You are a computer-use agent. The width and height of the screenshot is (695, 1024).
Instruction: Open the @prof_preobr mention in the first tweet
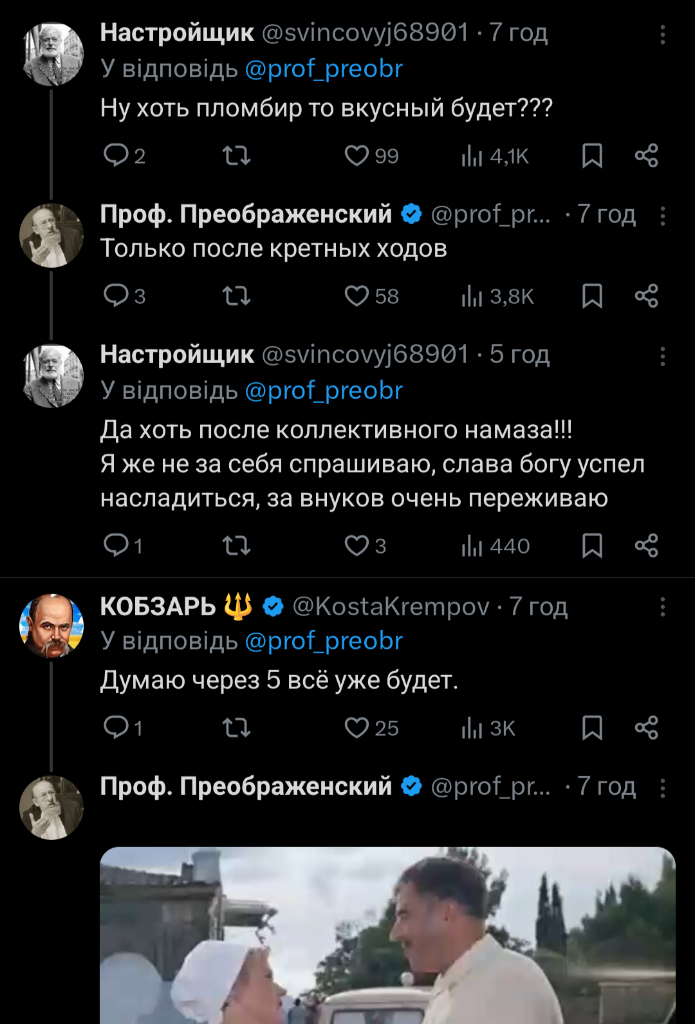(x=323, y=69)
